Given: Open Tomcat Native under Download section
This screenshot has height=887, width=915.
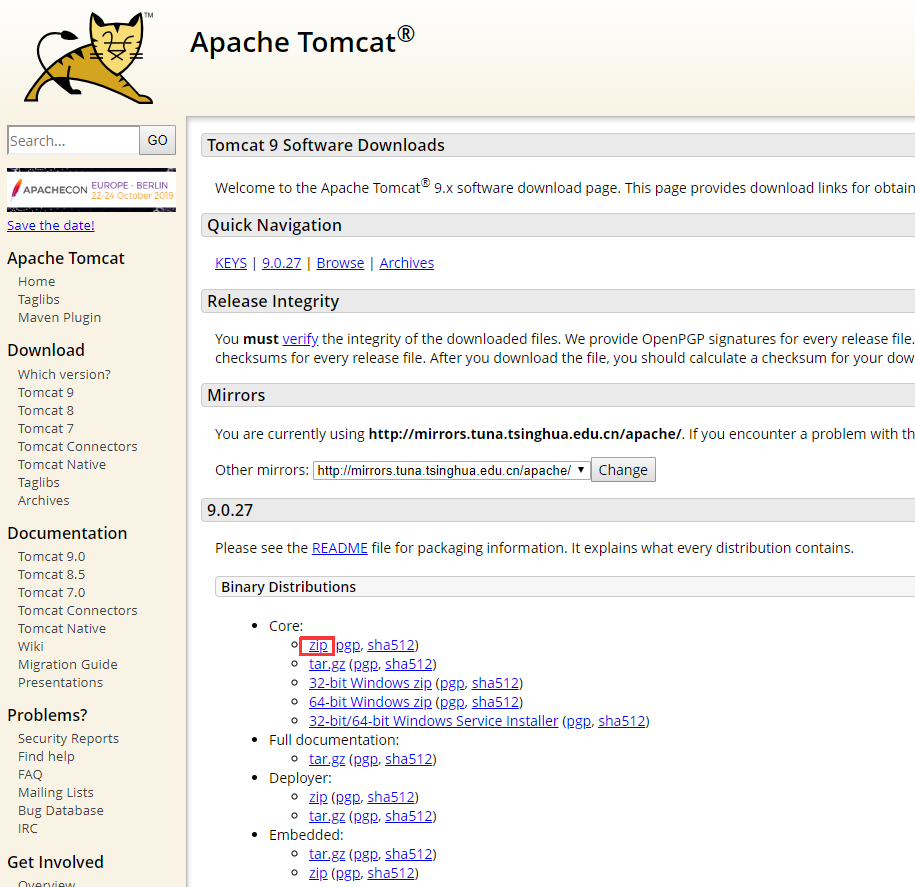Looking at the screenshot, I should [62, 465].
